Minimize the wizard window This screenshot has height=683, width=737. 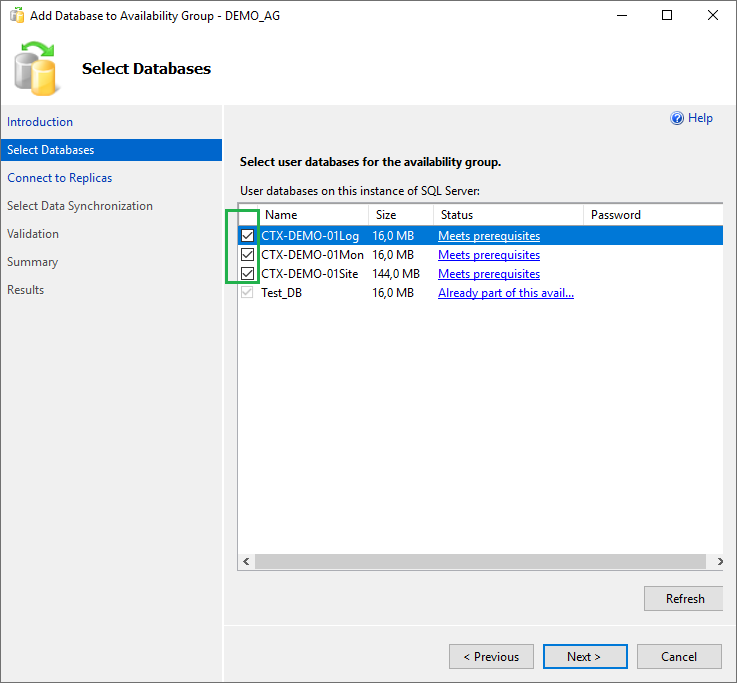click(x=622, y=16)
